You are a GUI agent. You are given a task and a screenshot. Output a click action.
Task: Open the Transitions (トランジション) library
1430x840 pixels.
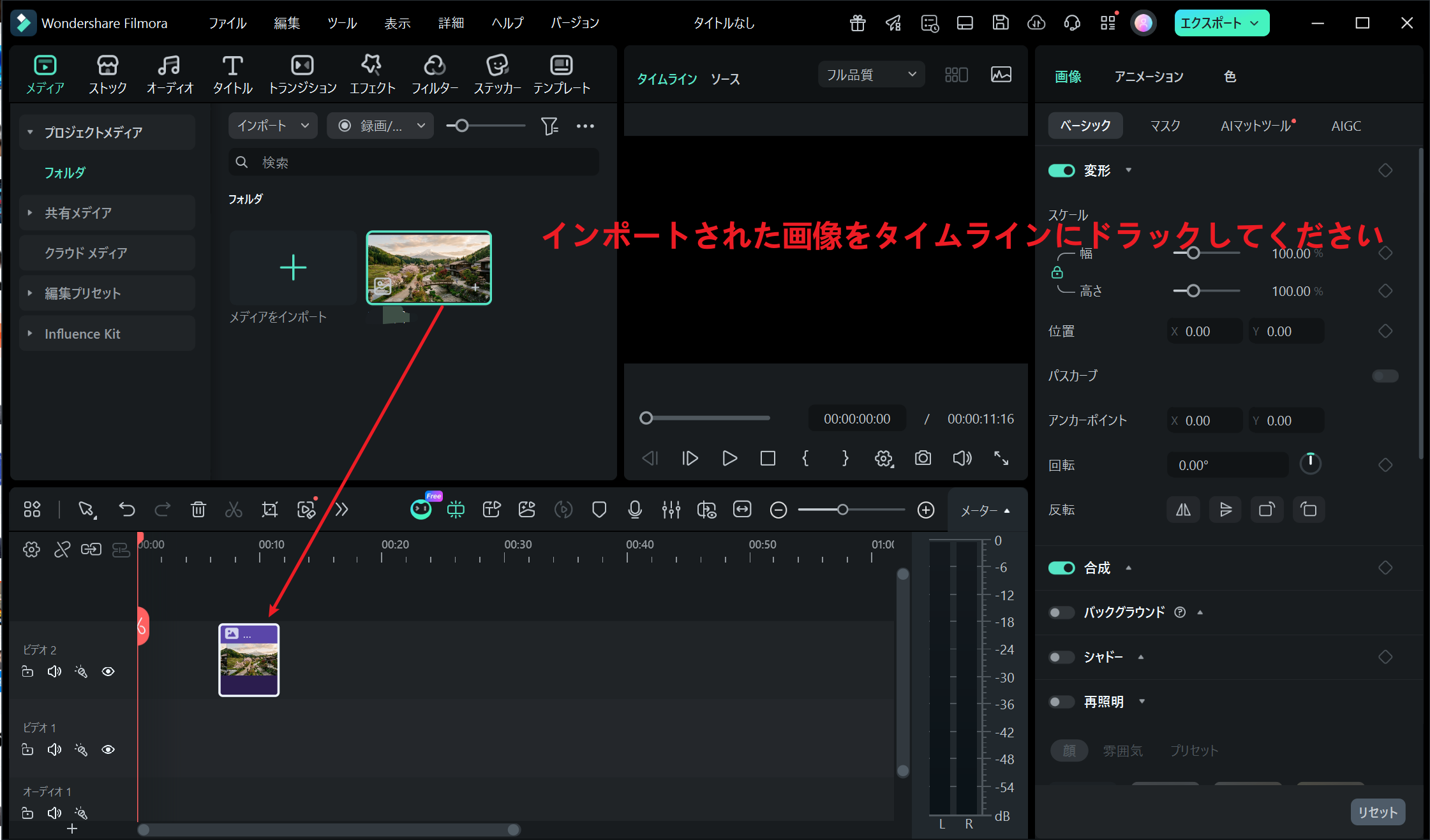[x=302, y=74]
